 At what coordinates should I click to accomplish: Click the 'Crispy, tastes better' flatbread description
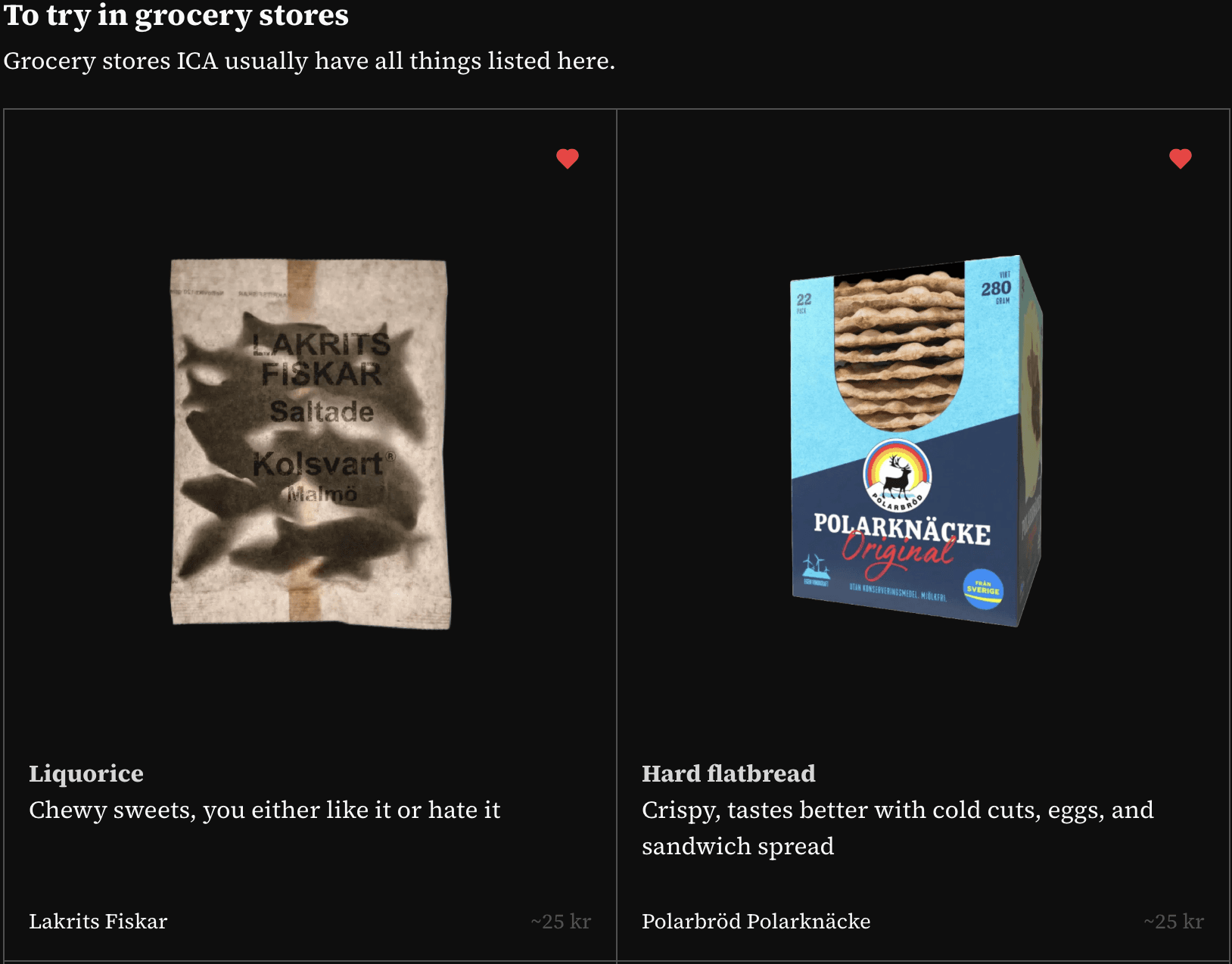point(898,828)
